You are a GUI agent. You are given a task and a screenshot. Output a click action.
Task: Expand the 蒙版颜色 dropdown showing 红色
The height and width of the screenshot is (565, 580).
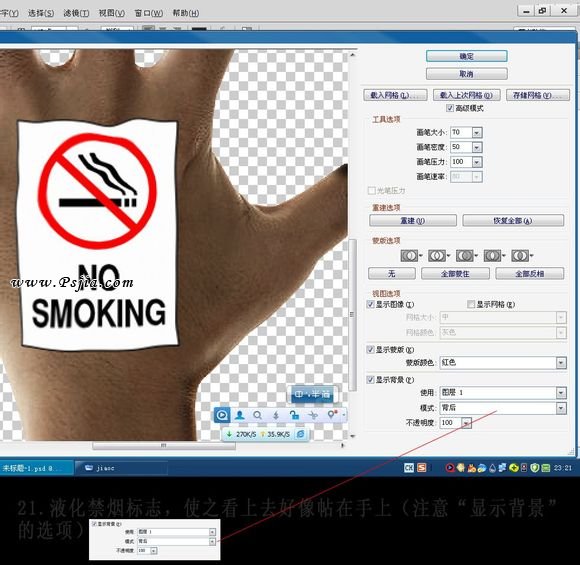561,363
